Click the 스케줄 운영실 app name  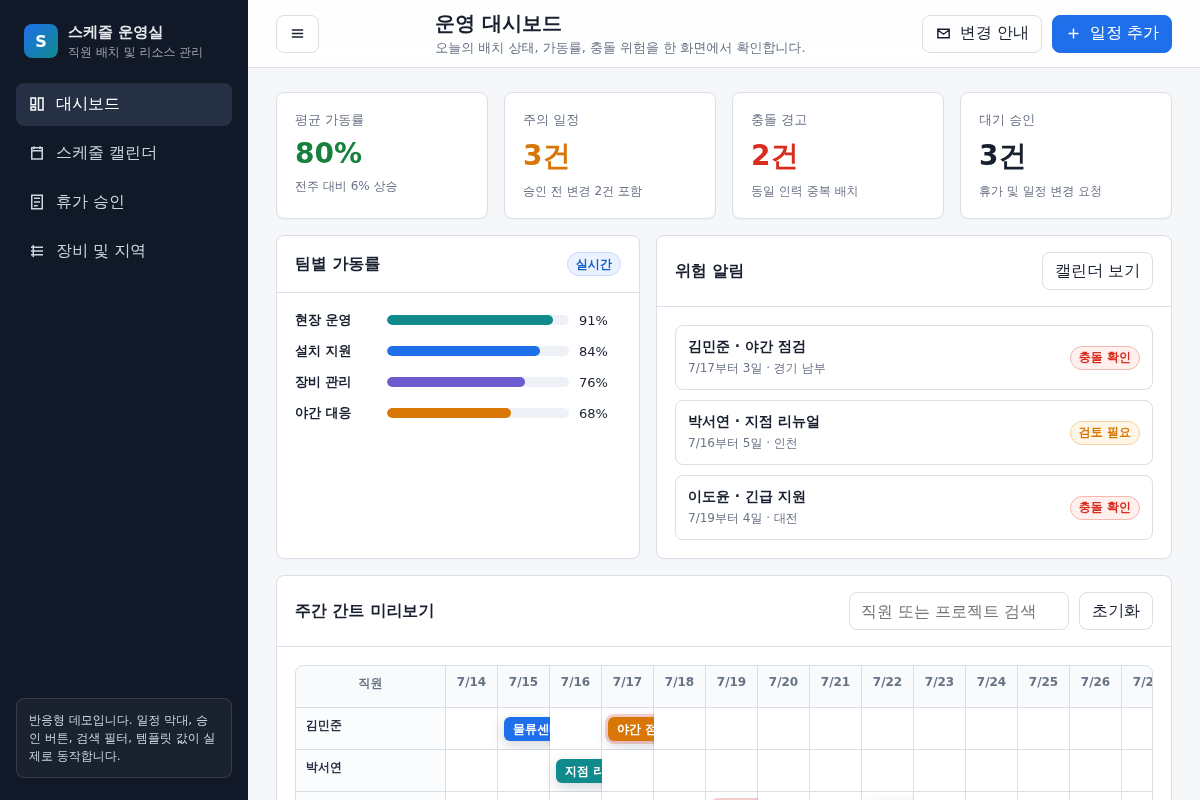115,32
